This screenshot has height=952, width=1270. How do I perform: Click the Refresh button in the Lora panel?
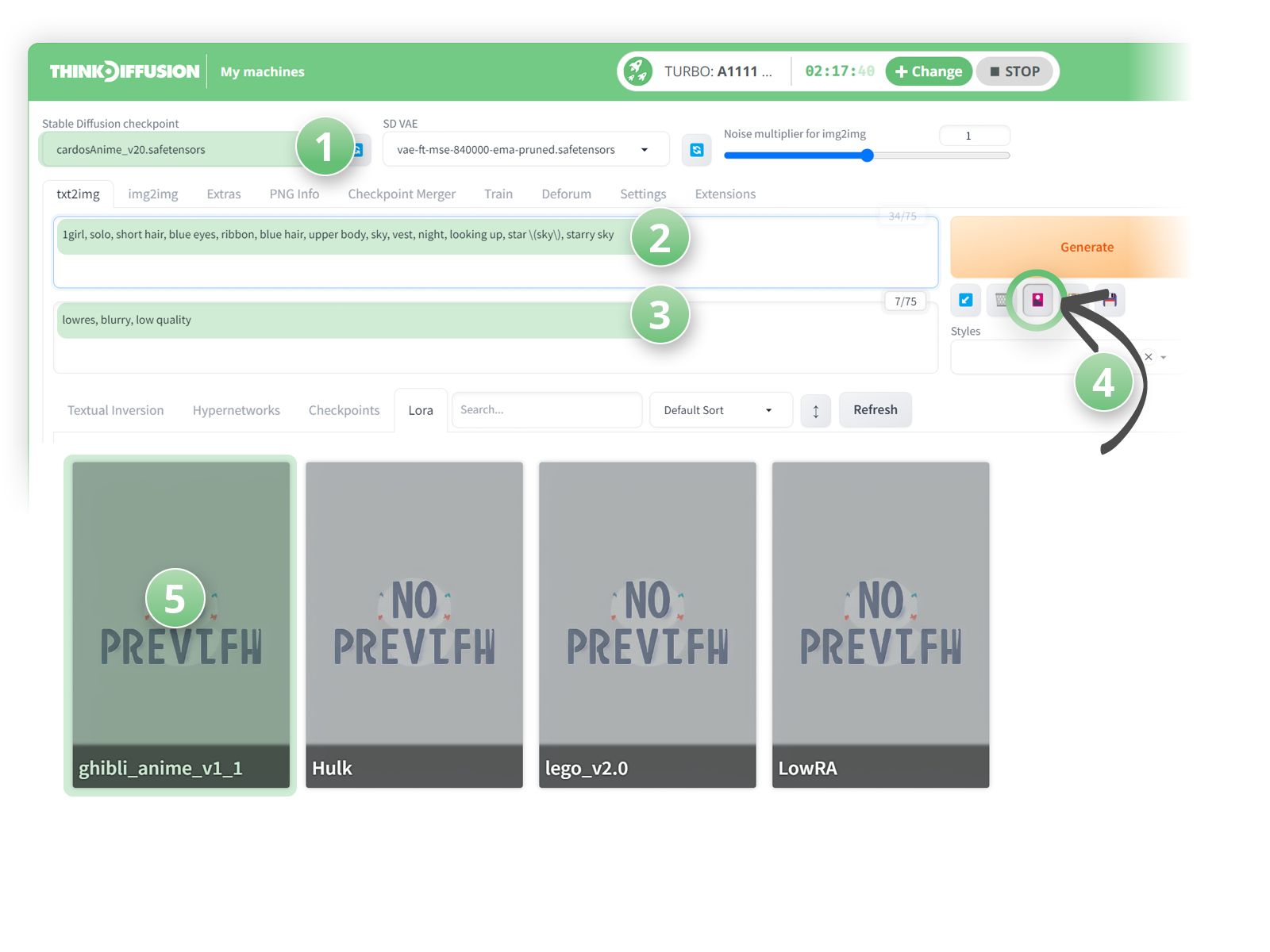click(875, 409)
